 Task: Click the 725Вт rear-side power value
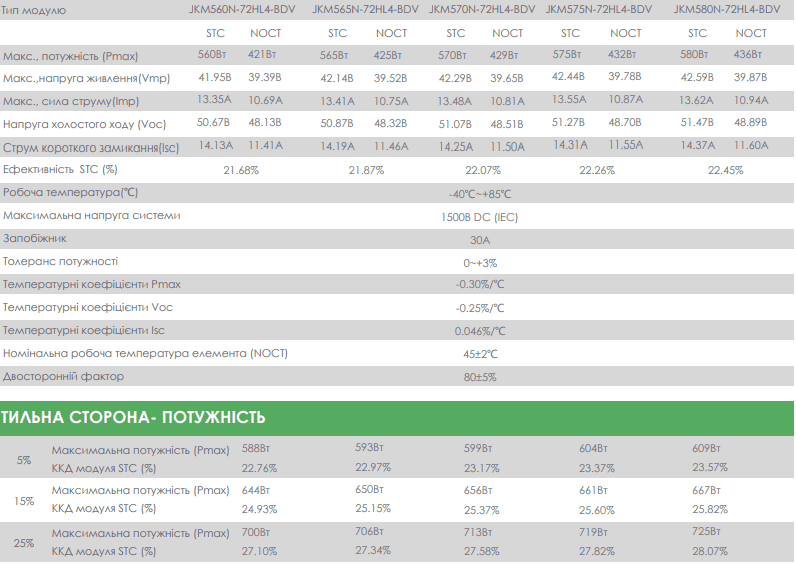pos(707,533)
